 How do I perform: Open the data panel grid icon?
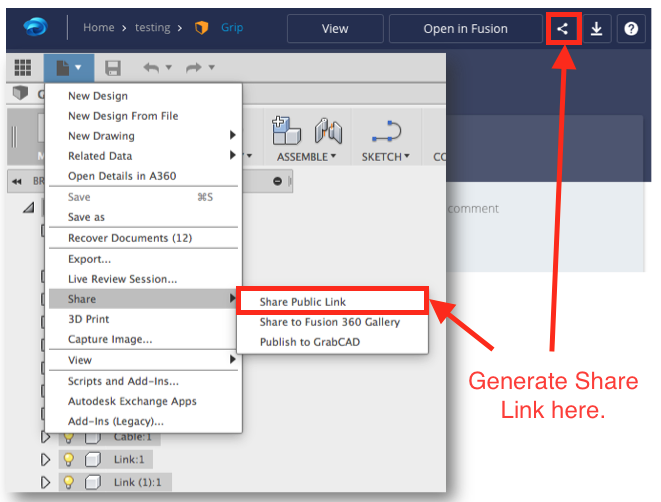coord(23,67)
